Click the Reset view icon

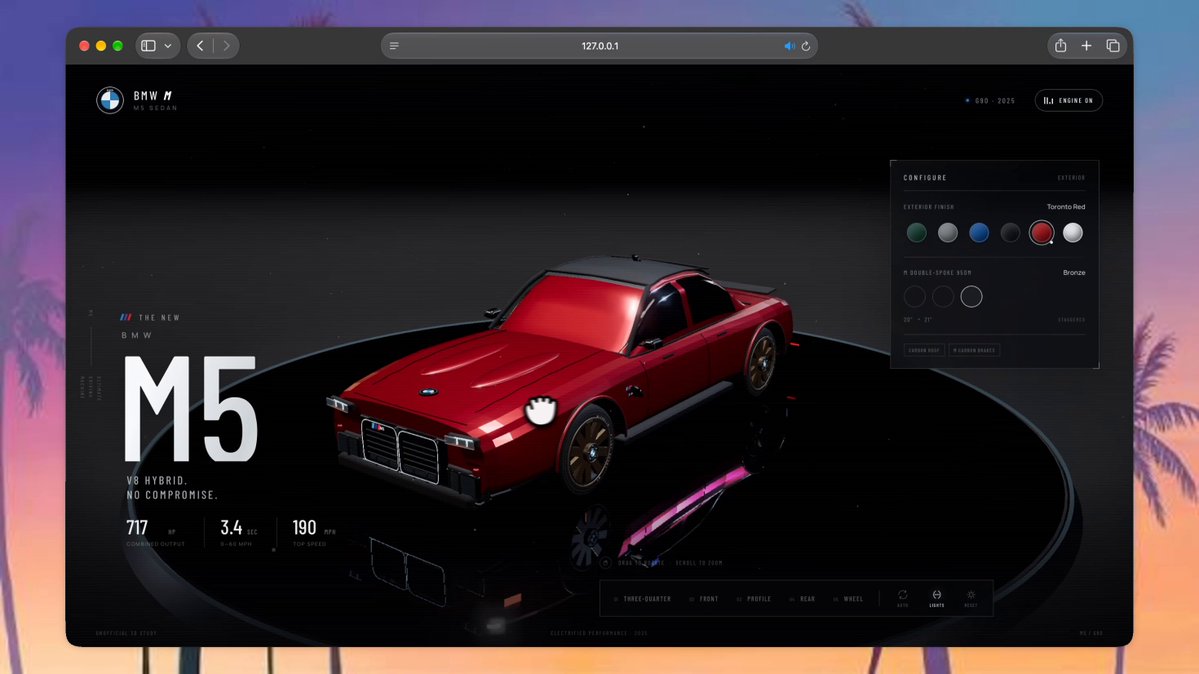pos(971,597)
